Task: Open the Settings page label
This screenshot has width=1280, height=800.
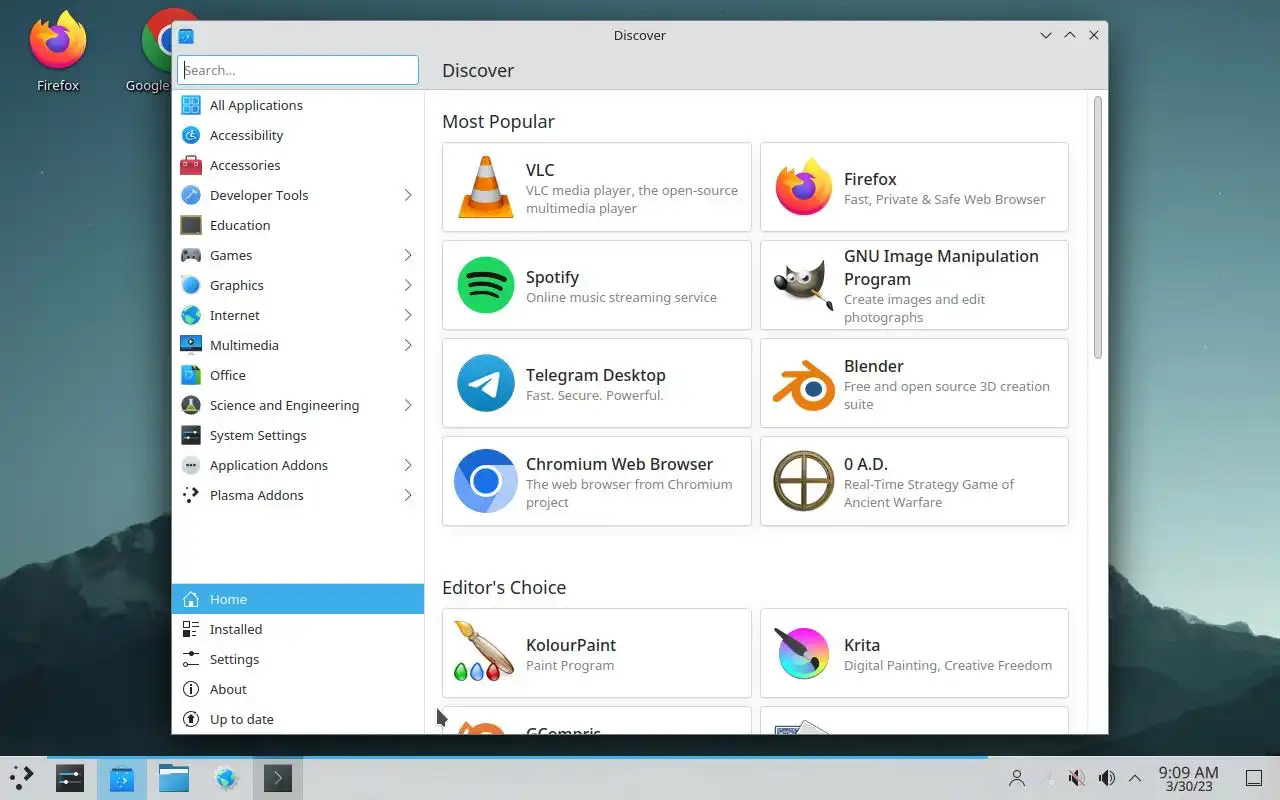Action: [234, 659]
